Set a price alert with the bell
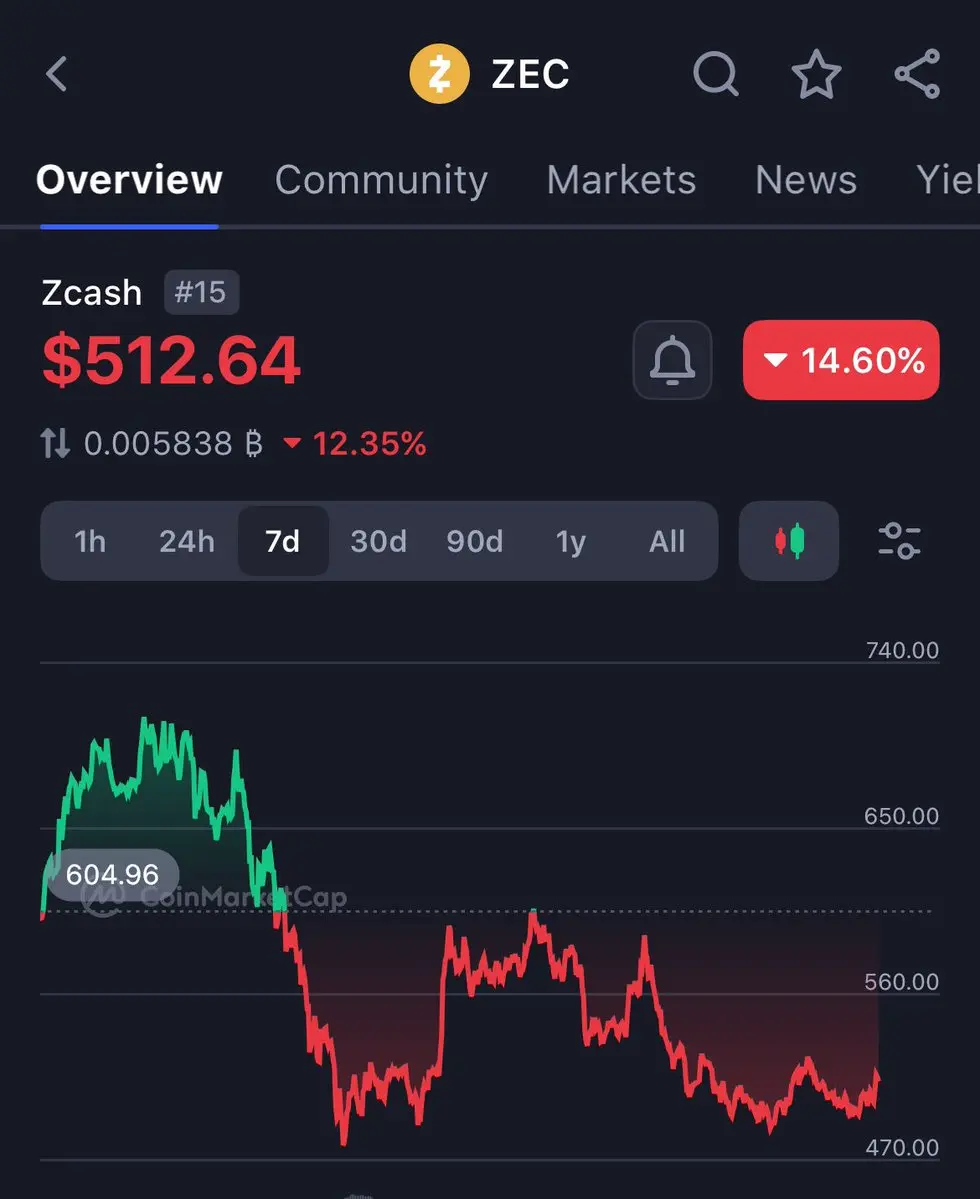This screenshot has width=980, height=1199. click(x=673, y=360)
